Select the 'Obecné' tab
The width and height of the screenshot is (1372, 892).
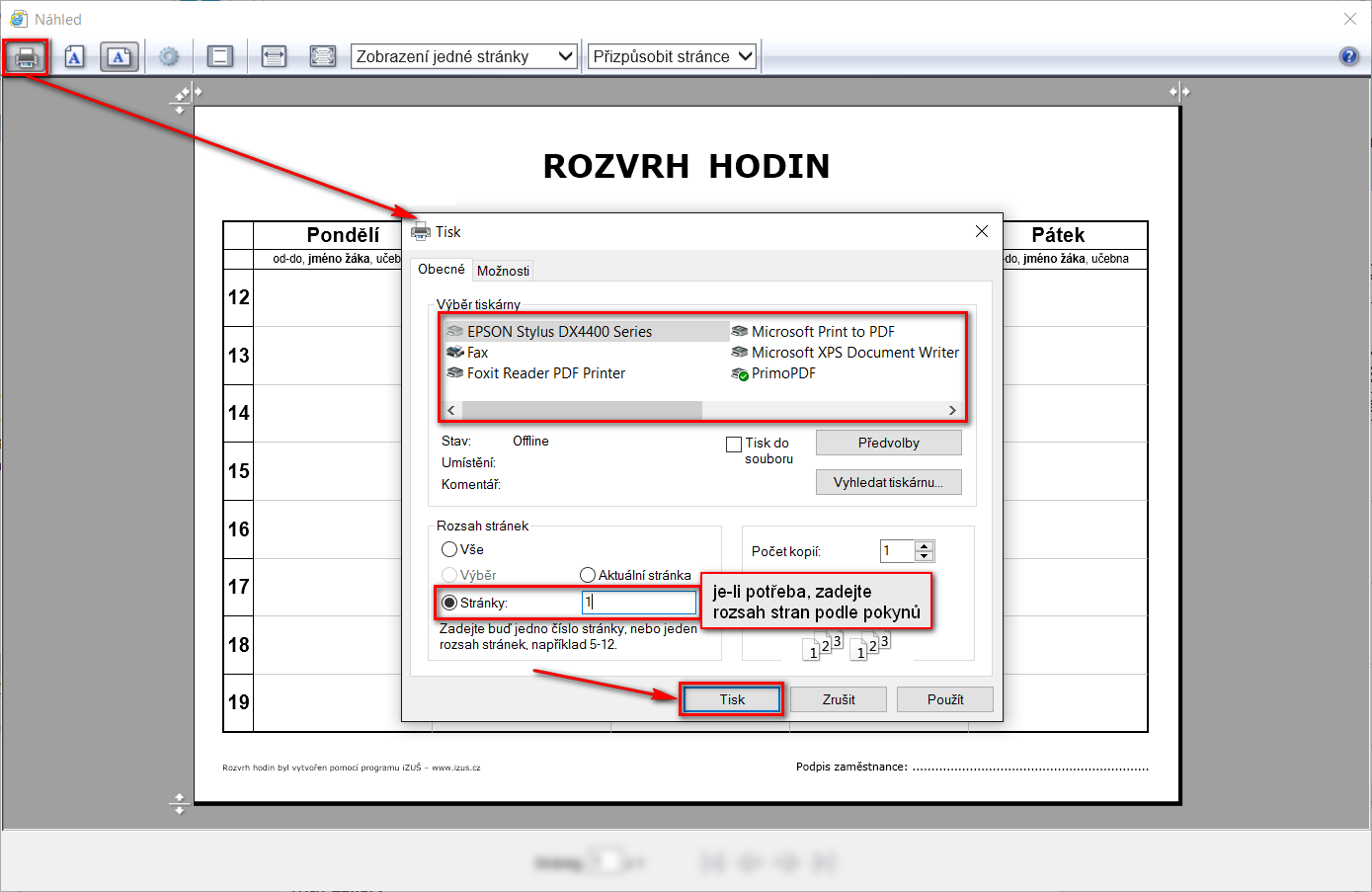click(441, 270)
